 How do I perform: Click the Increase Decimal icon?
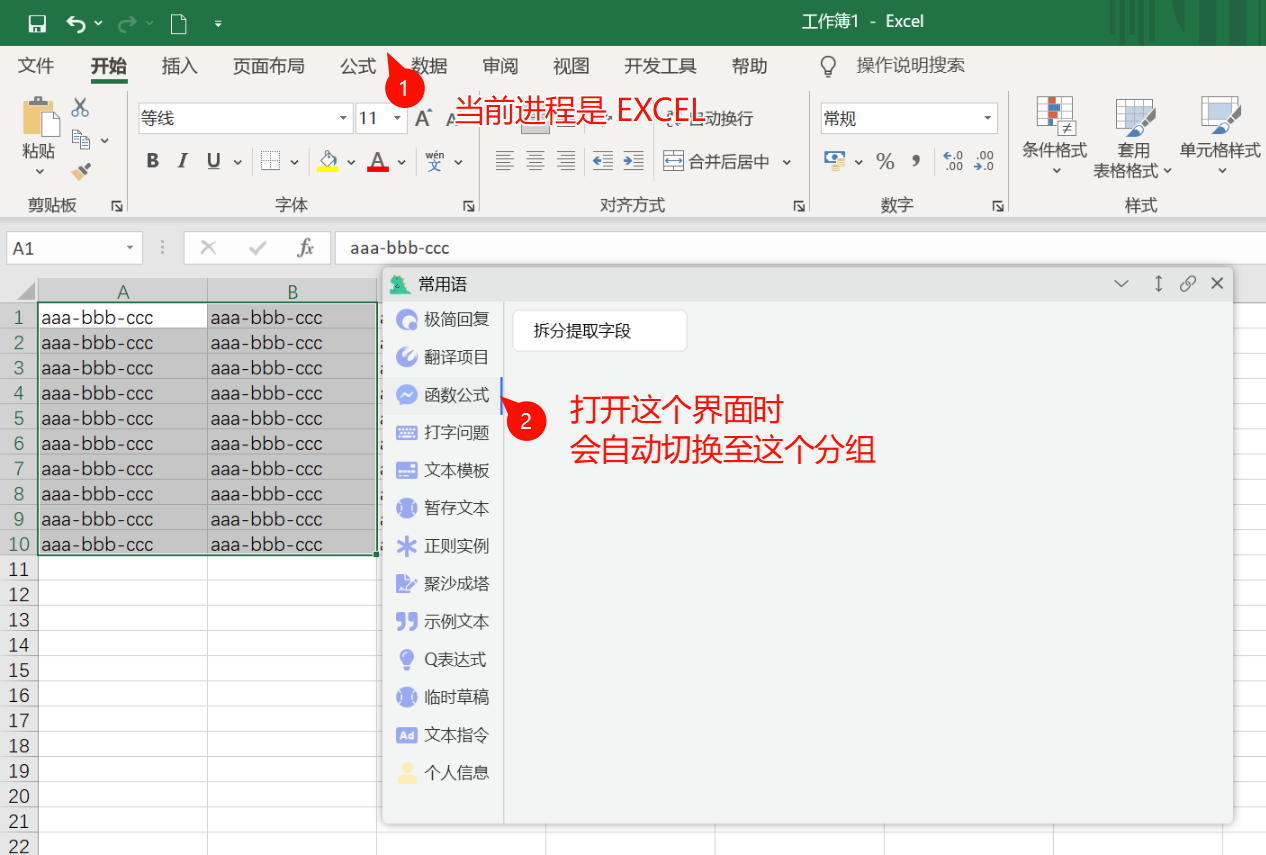pyautogui.click(x=953, y=161)
